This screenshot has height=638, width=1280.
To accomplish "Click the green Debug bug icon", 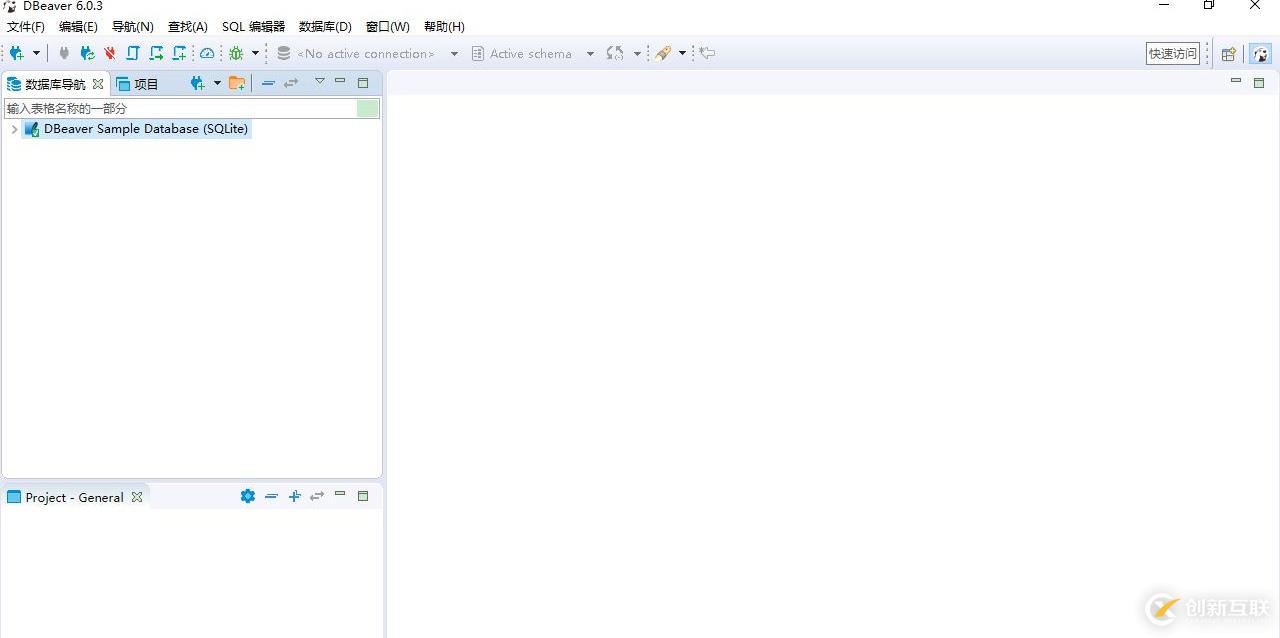I will (x=236, y=53).
